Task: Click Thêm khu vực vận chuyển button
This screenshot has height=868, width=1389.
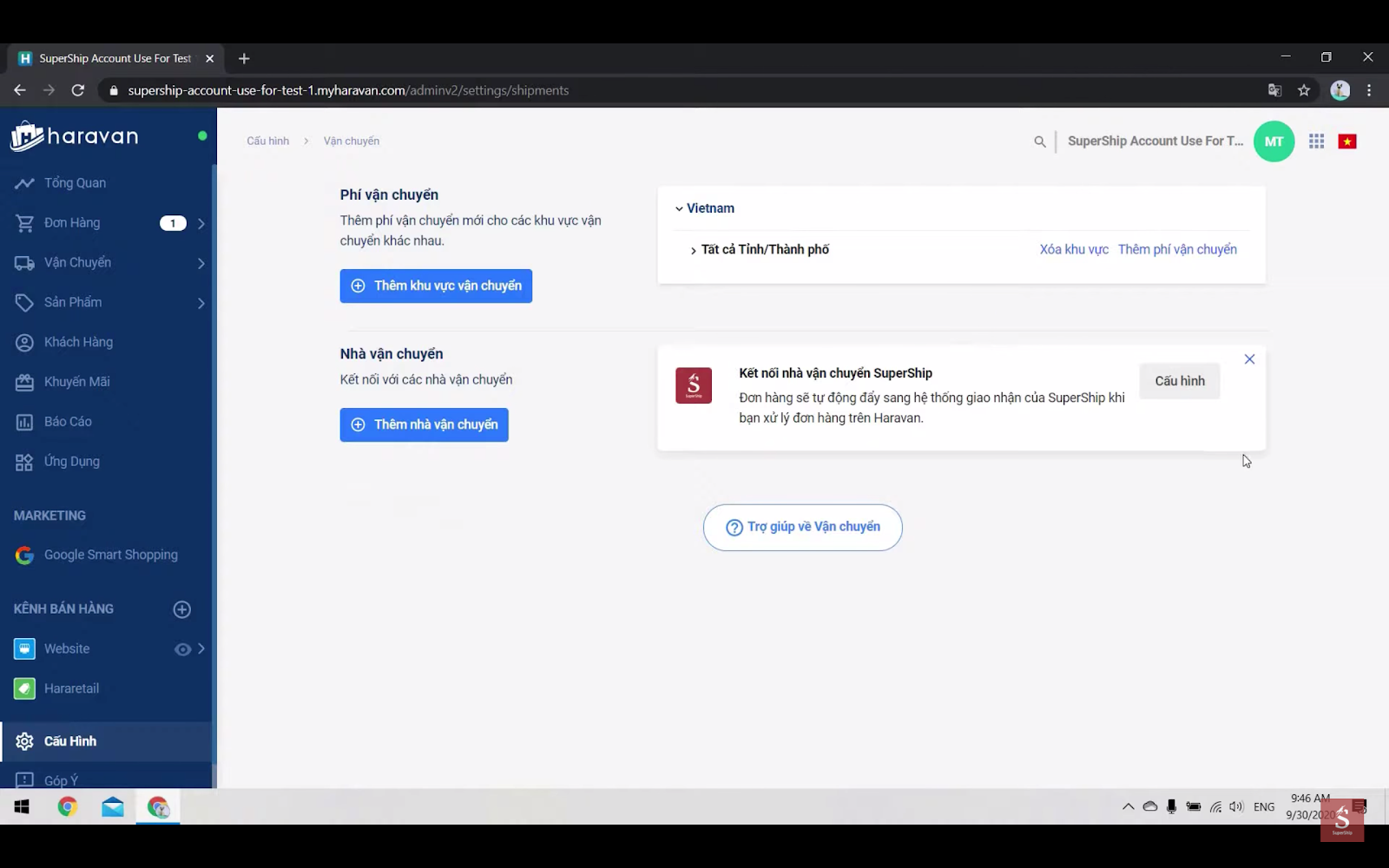Action: tap(436, 286)
